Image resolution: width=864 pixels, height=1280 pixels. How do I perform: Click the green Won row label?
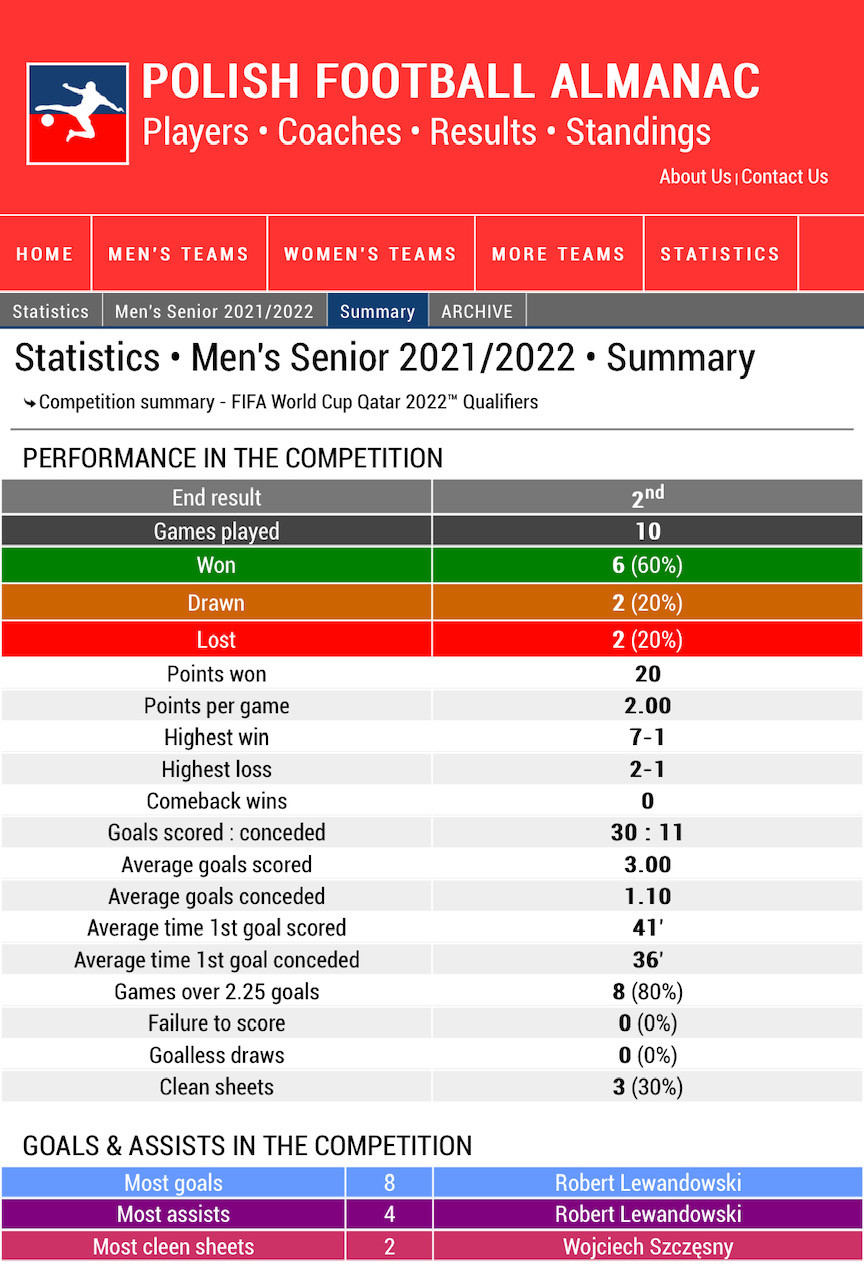(x=216, y=565)
